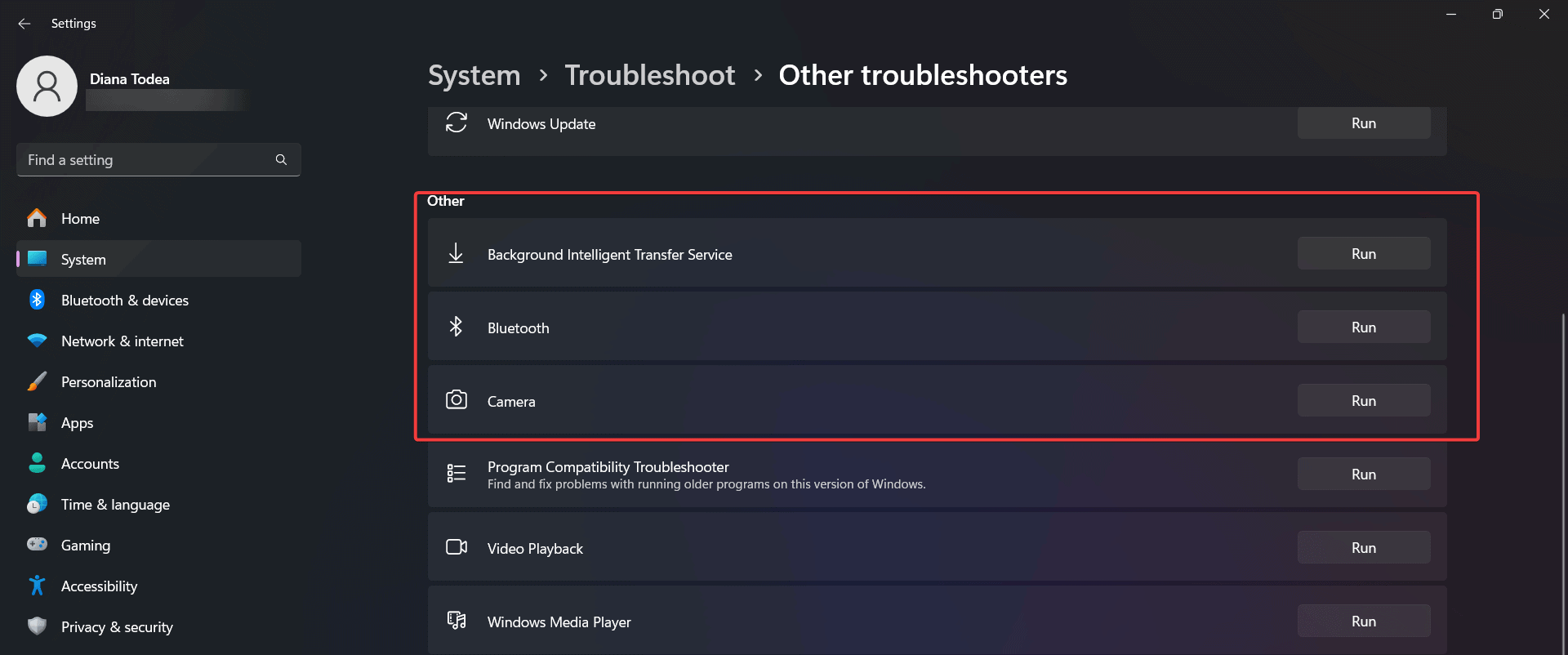Click the Find a setting search box
This screenshot has height=655, width=1568.
click(x=147, y=160)
